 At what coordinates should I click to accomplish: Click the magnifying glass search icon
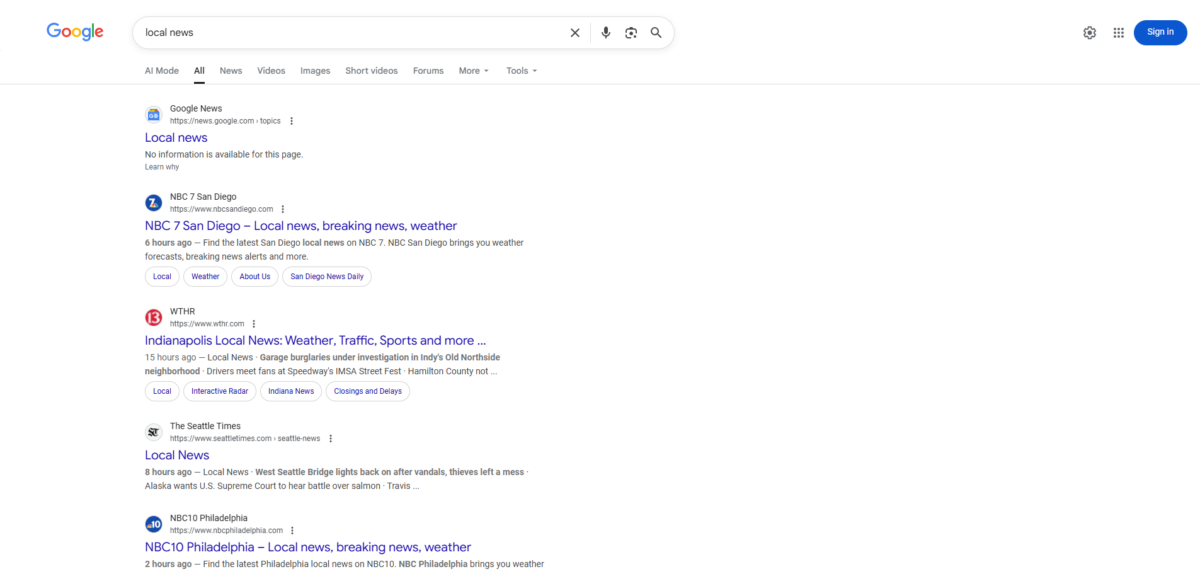coord(656,33)
